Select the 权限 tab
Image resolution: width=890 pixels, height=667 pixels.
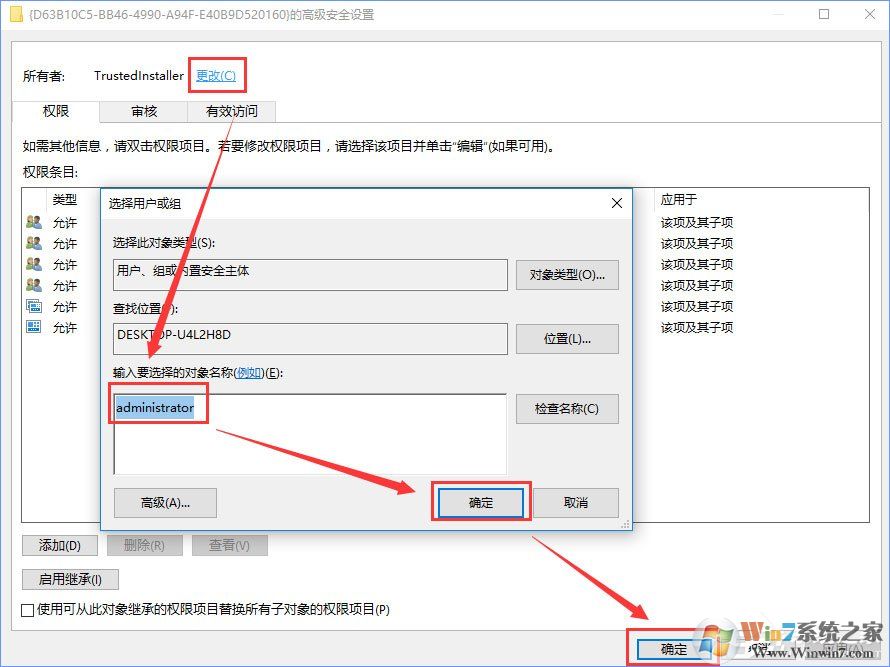point(57,111)
